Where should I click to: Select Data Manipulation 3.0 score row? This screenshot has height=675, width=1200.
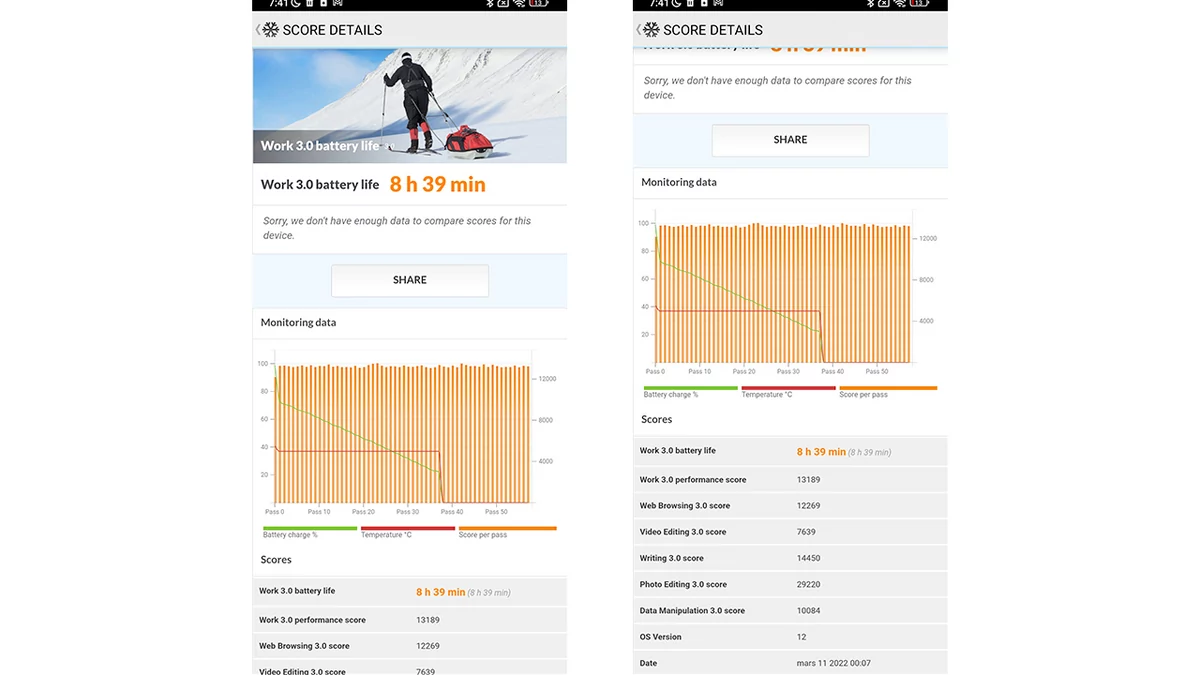tap(790, 610)
